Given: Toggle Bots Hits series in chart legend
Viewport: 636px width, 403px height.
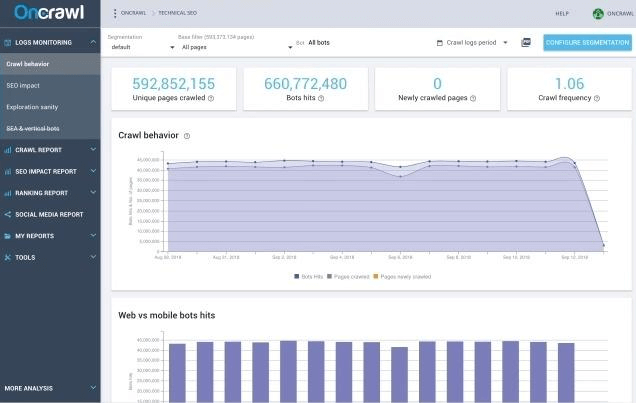Looking at the screenshot, I should point(308,277).
